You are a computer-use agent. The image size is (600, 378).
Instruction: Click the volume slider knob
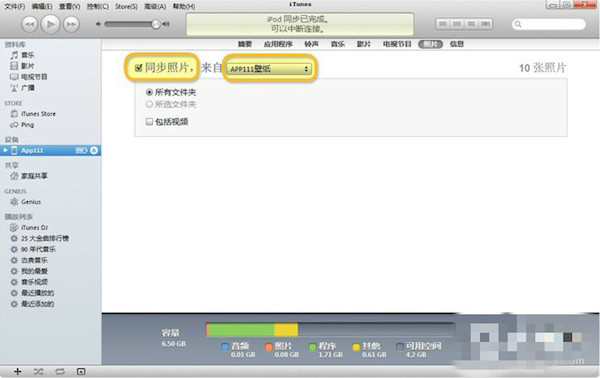coord(155,24)
